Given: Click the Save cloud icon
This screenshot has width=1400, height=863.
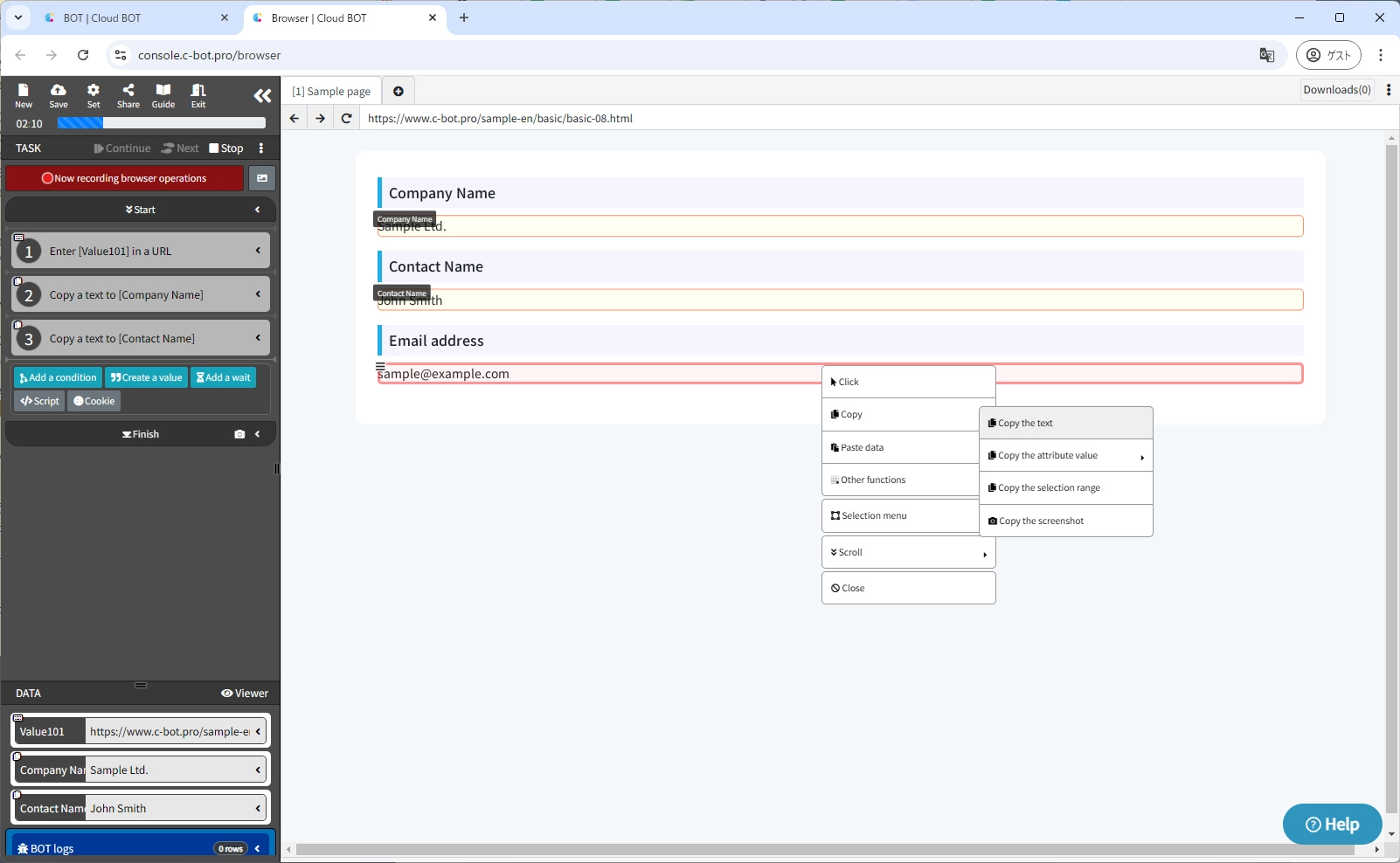Looking at the screenshot, I should (x=59, y=95).
